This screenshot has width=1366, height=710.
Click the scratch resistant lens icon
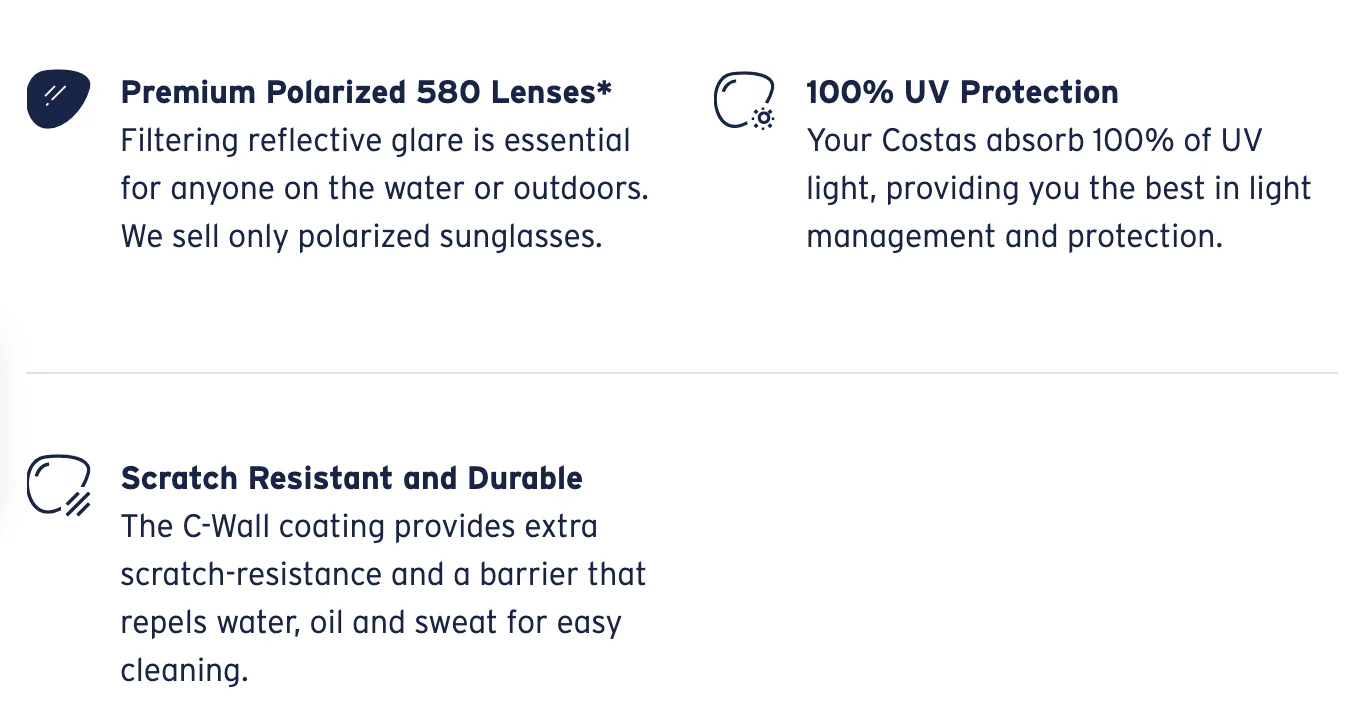pos(56,484)
